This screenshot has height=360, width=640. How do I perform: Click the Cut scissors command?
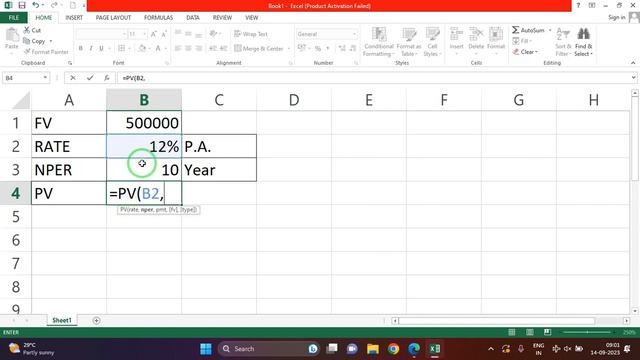[32, 30]
